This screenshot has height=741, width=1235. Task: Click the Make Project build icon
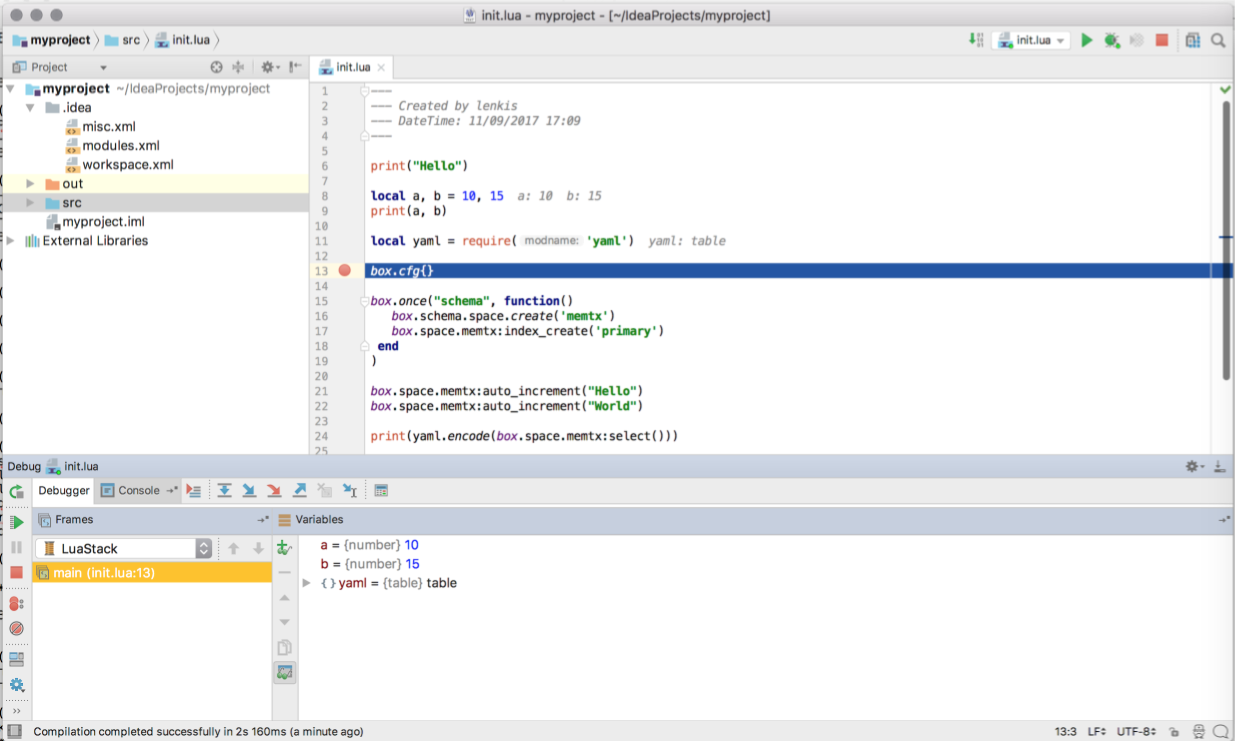tap(976, 40)
